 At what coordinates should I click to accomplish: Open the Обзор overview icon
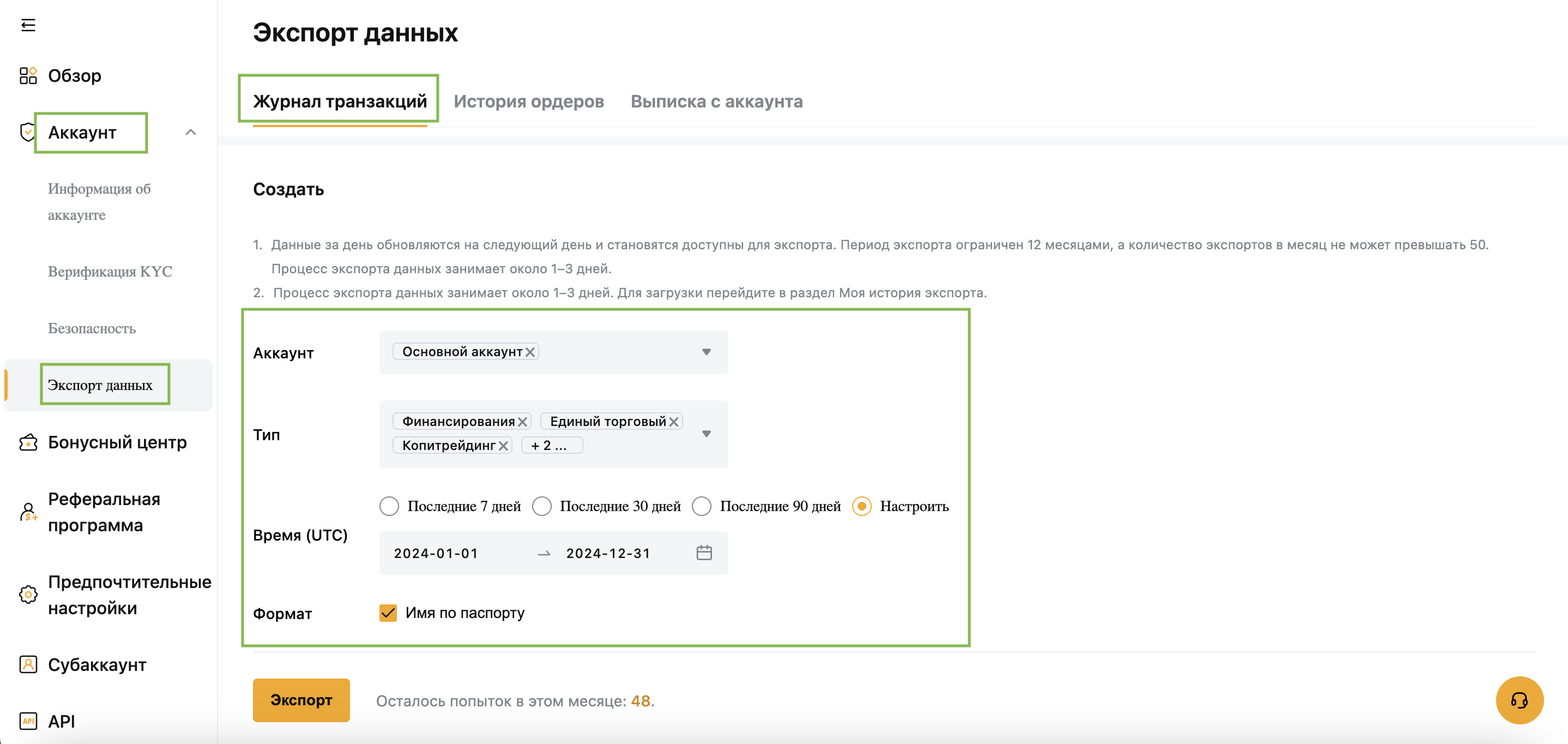28,75
